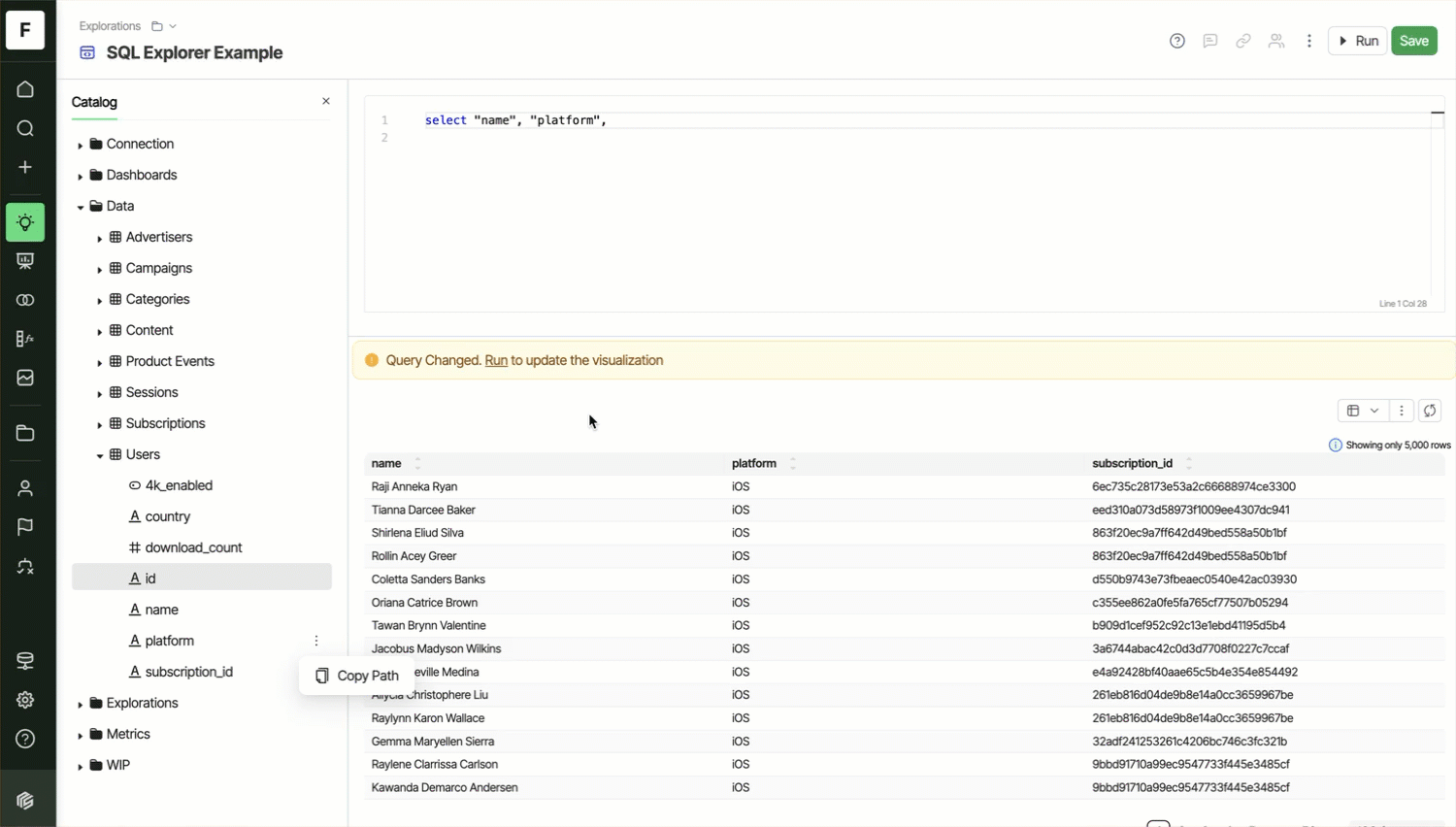Copy link using the chain icon
This screenshot has height=827, width=1456.
click(1243, 41)
